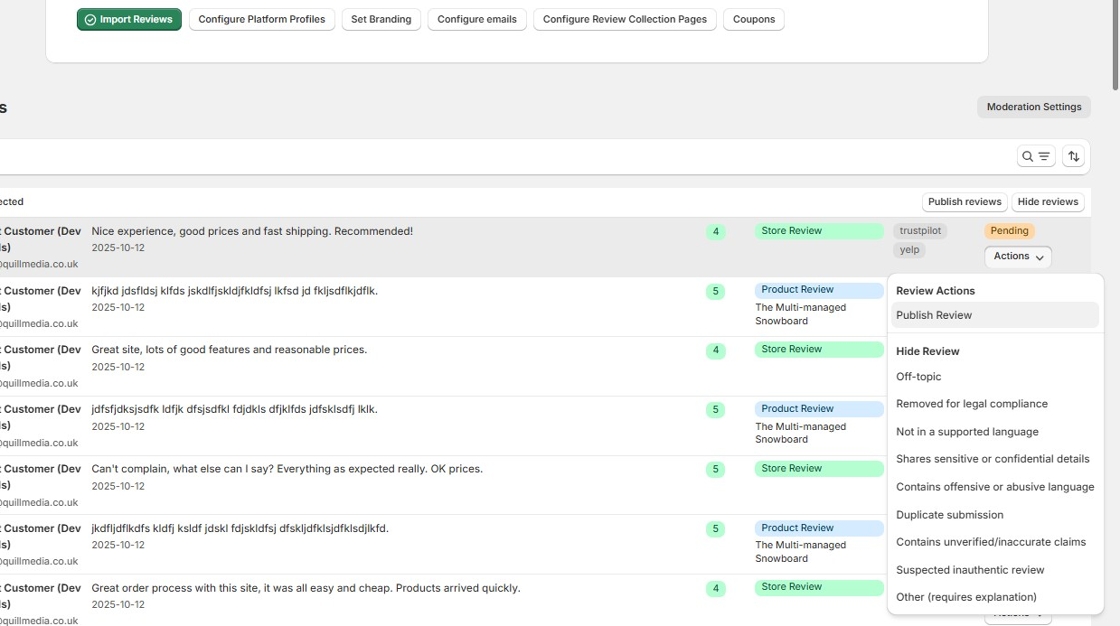Open the Actions dropdown on the pending review
The width and height of the screenshot is (1120, 626).
[x=1017, y=256]
